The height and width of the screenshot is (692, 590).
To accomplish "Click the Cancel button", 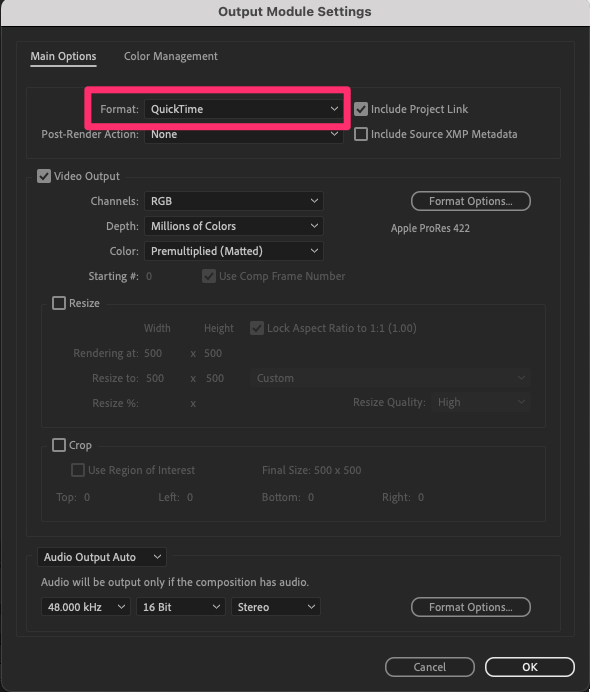I will click(430, 667).
